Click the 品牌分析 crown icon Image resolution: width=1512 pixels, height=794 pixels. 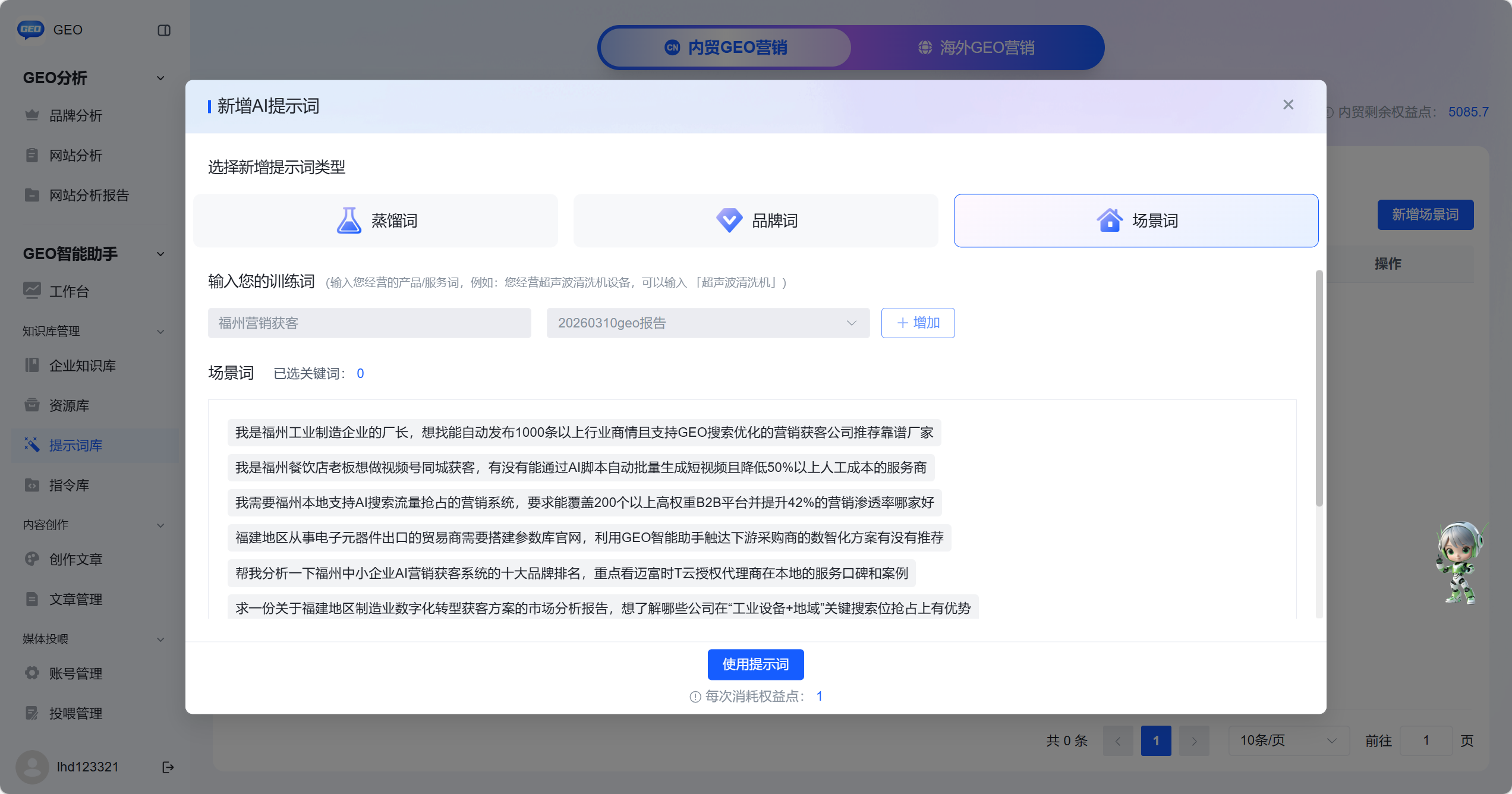[x=32, y=115]
